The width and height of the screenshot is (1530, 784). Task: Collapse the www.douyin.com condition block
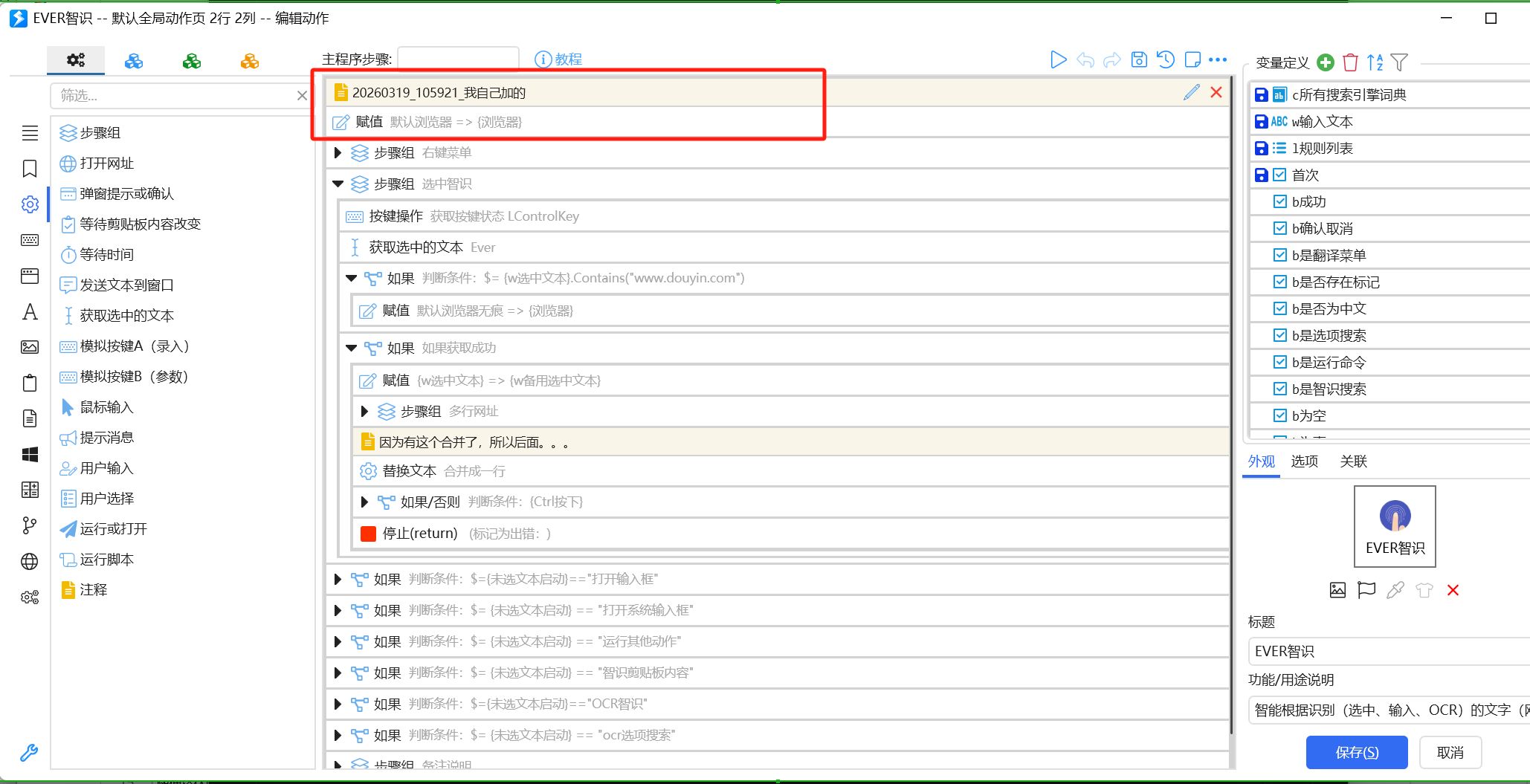coord(351,278)
